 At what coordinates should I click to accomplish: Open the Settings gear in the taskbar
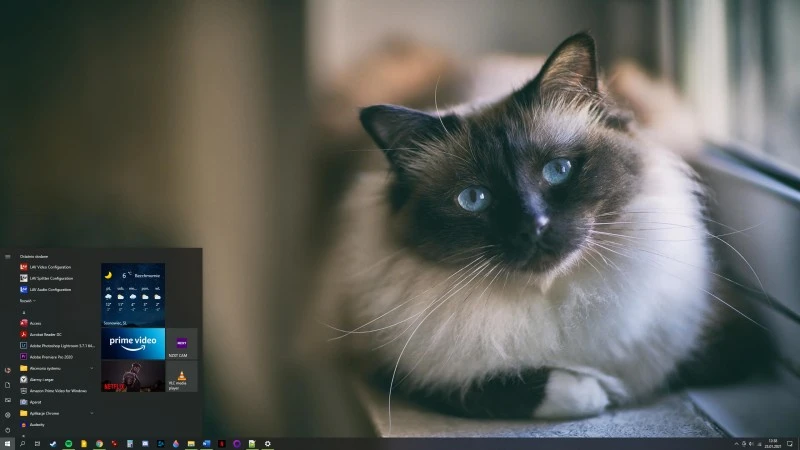(267, 444)
